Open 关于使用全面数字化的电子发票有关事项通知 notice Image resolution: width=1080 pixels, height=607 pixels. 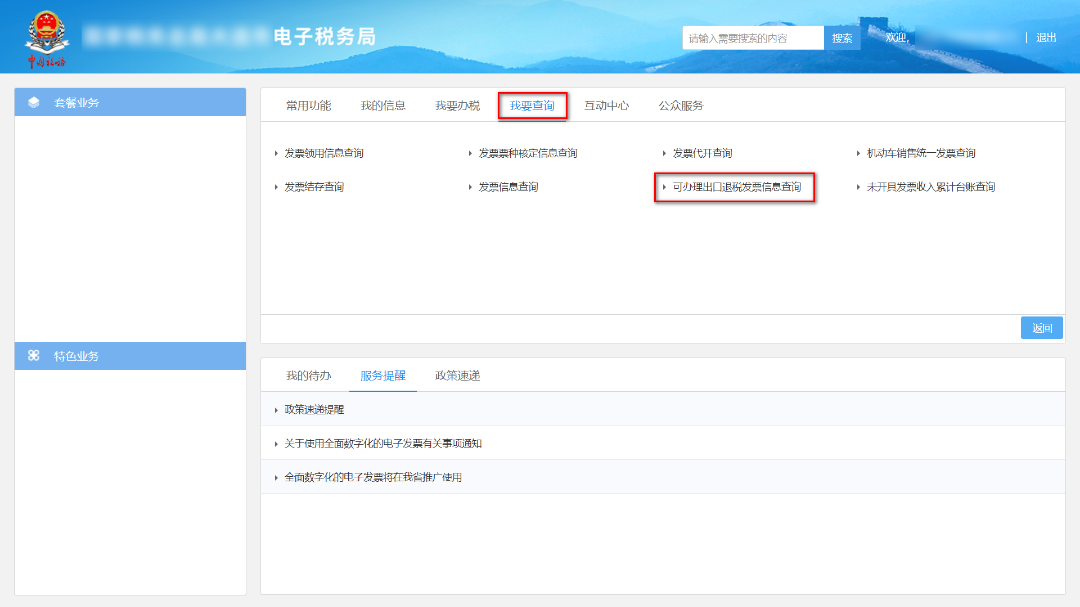pyautogui.click(x=383, y=443)
